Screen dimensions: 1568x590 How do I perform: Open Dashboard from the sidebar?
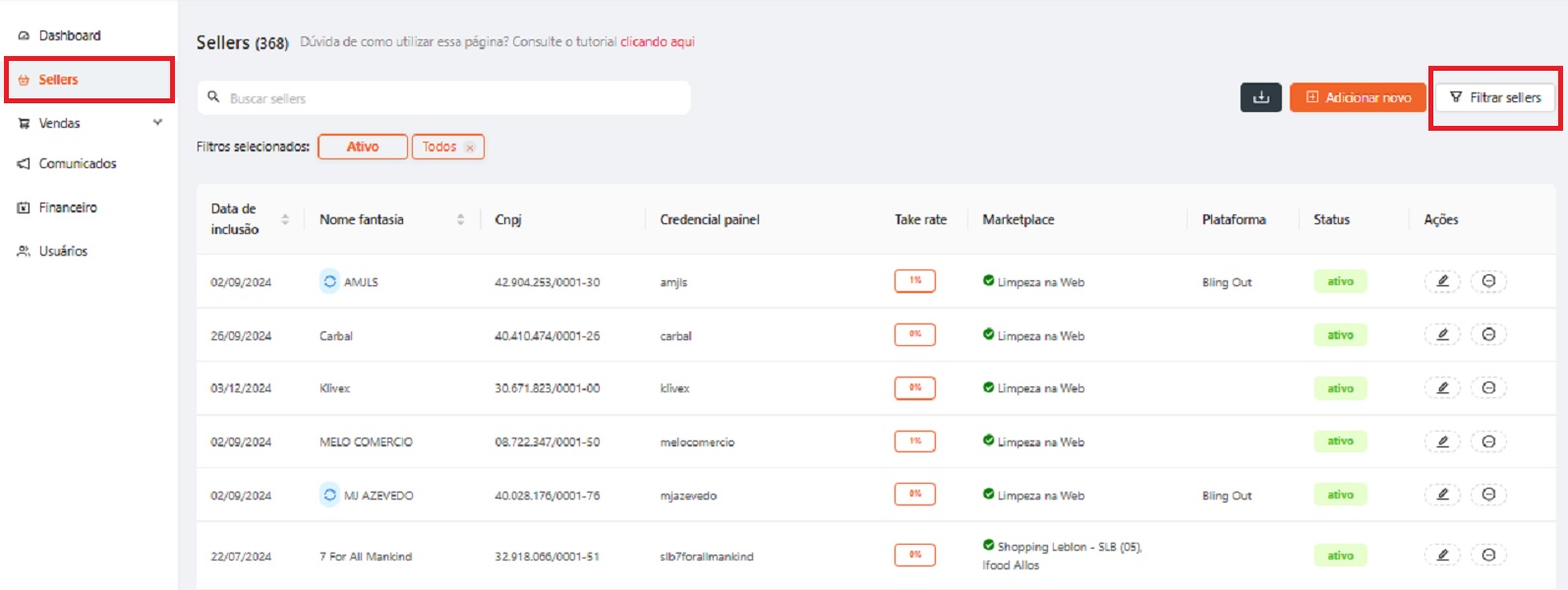[x=69, y=35]
